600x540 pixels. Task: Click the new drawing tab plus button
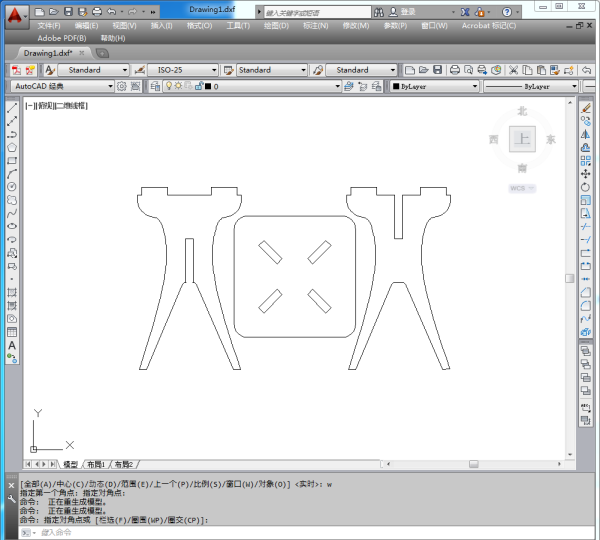point(102,53)
